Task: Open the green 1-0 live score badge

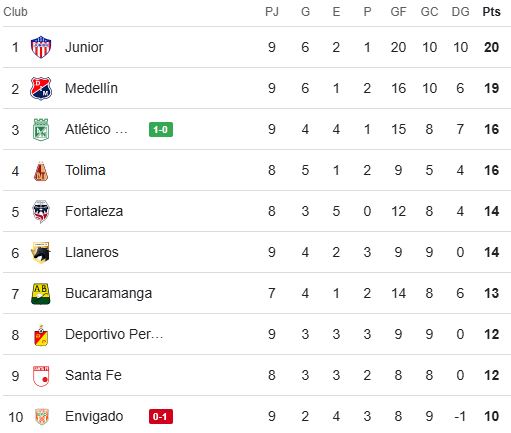Action: click(161, 129)
